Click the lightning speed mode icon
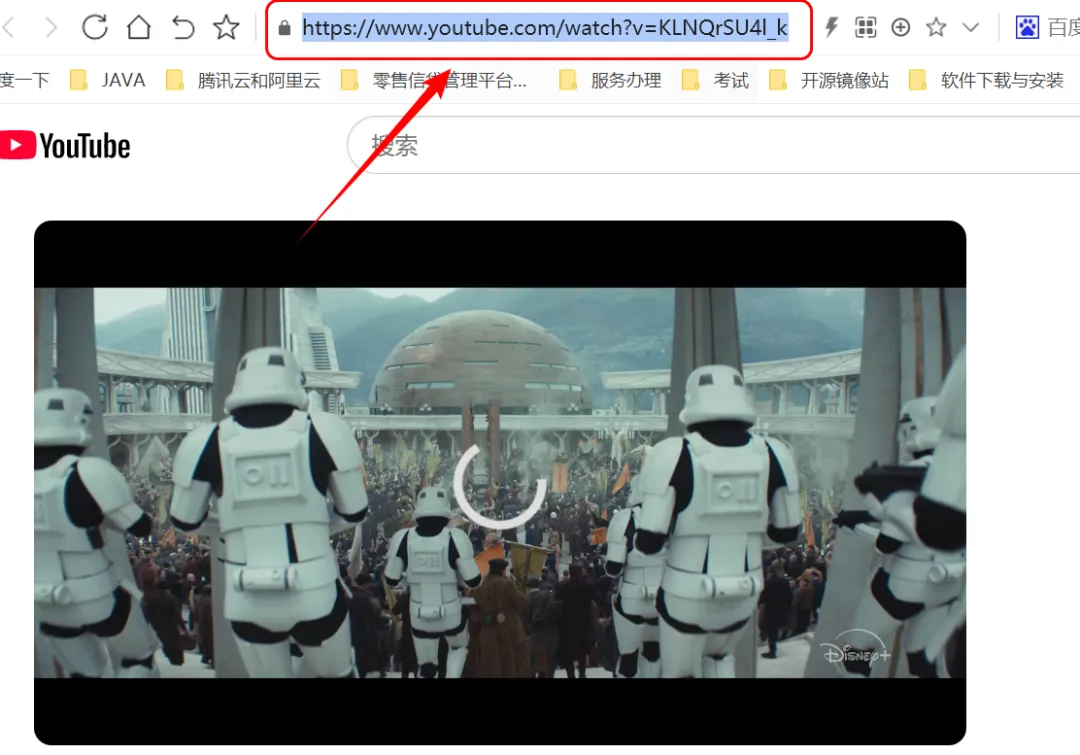The height and width of the screenshot is (755, 1080). 831,28
